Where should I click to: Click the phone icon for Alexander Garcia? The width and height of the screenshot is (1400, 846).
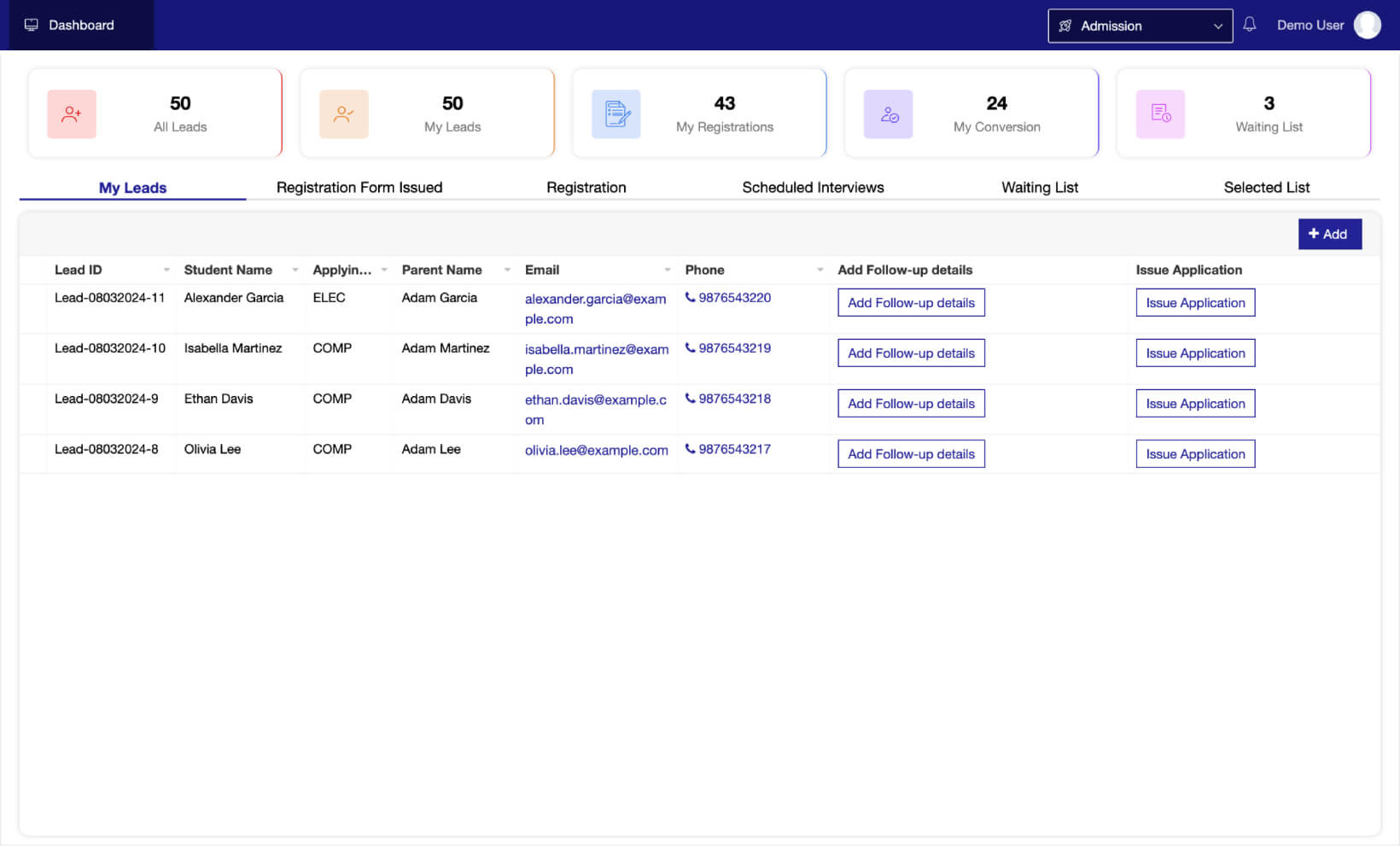[690, 298]
